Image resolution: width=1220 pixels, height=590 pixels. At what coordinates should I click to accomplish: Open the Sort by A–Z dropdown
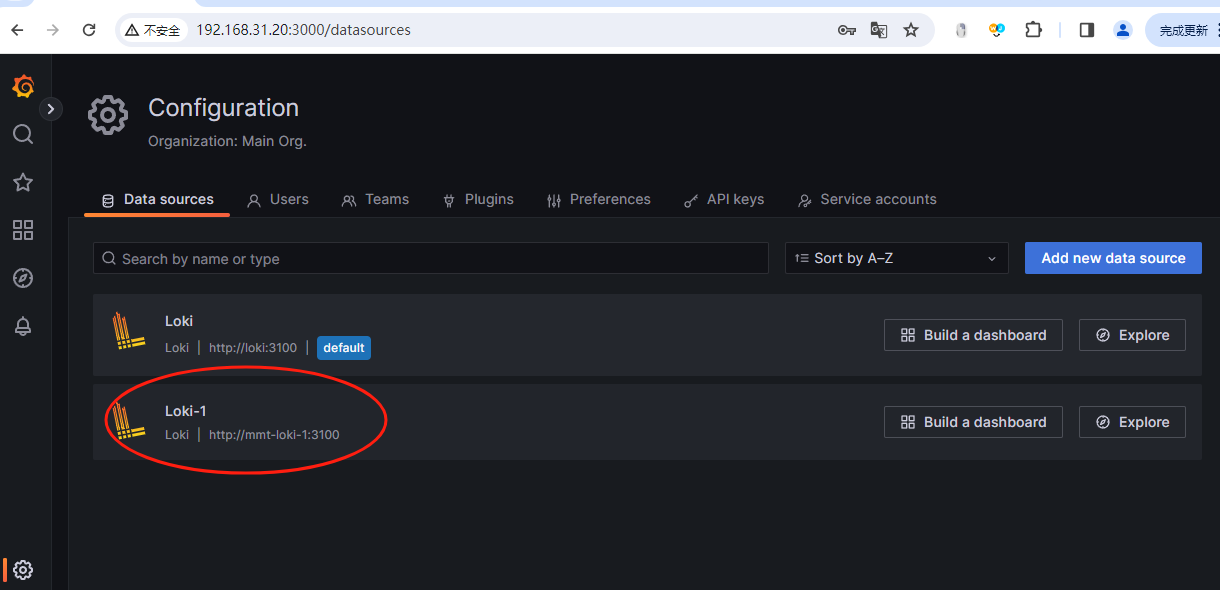coord(896,258)
